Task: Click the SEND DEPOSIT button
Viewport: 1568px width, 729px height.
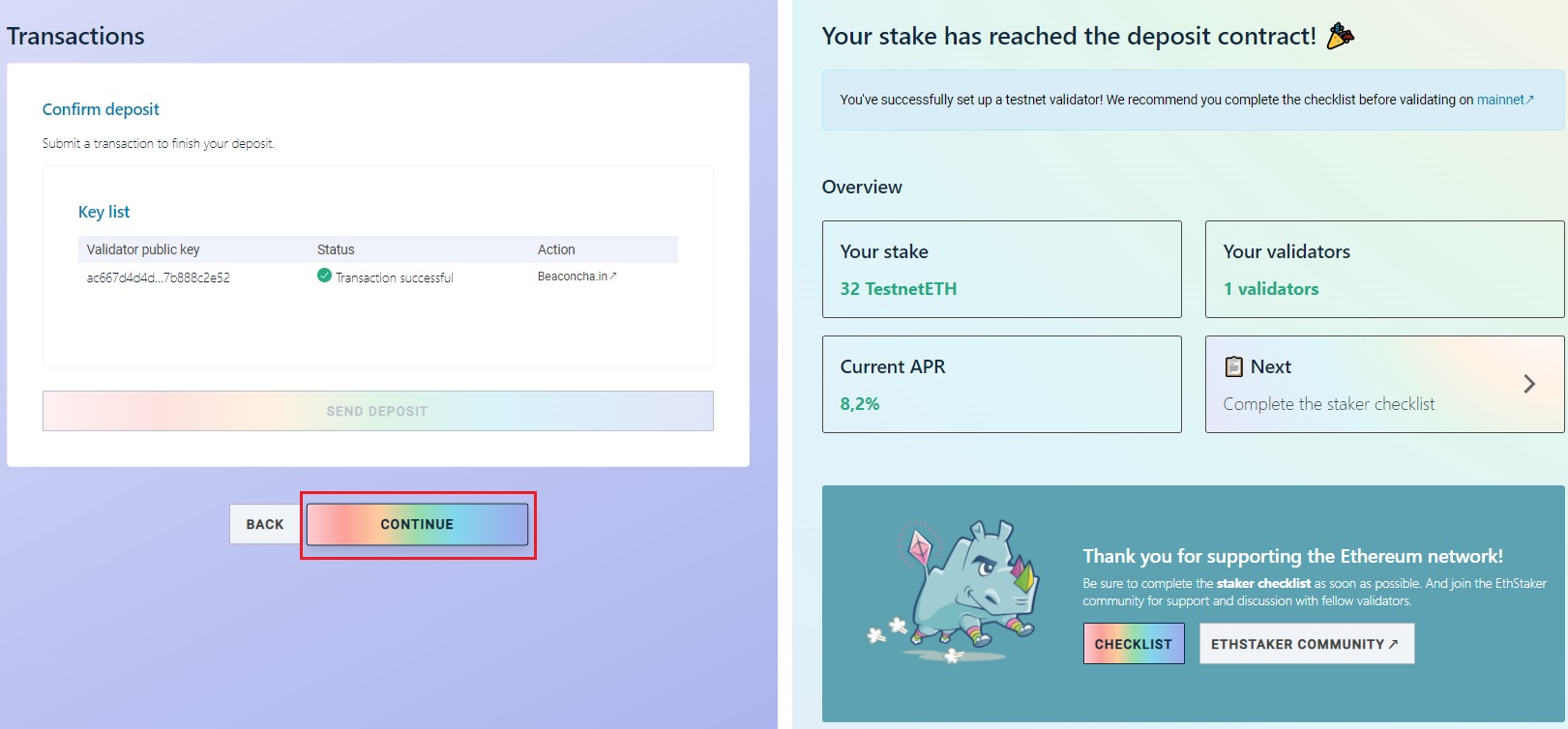Action: [378, 411]
